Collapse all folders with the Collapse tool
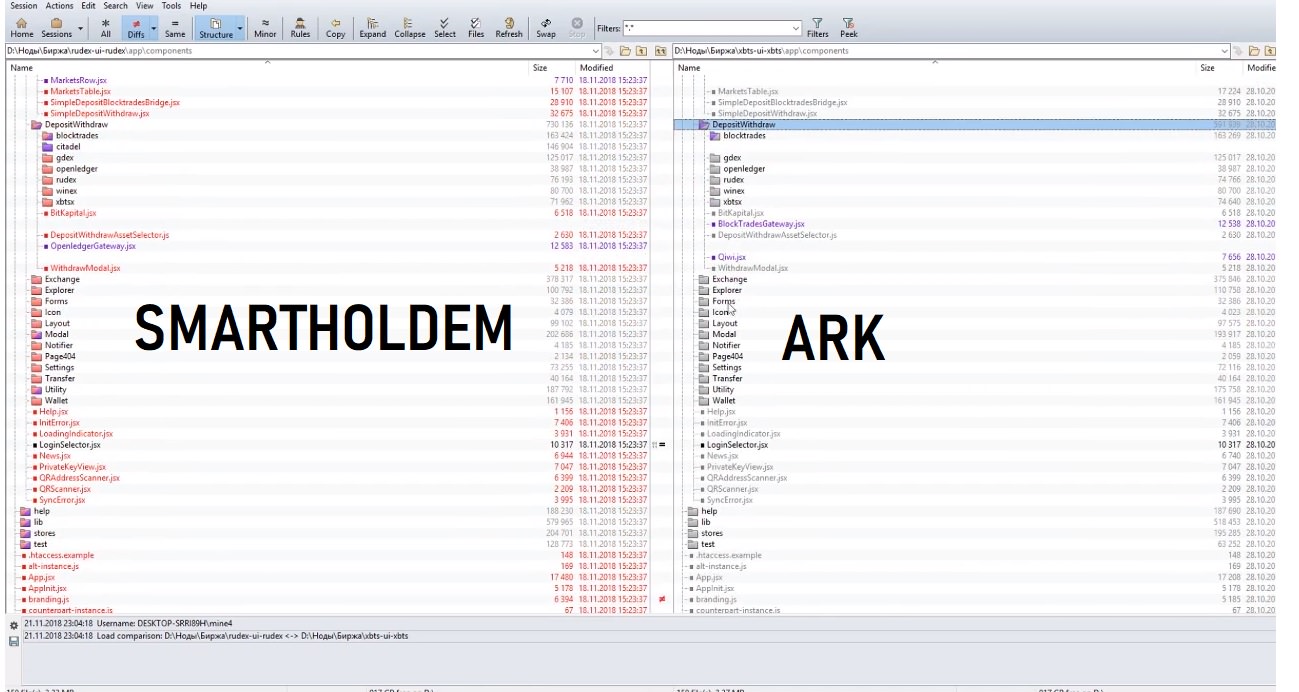Image resolution: width=1299 pixels, height=692 pixels. (x=409, y=27)
